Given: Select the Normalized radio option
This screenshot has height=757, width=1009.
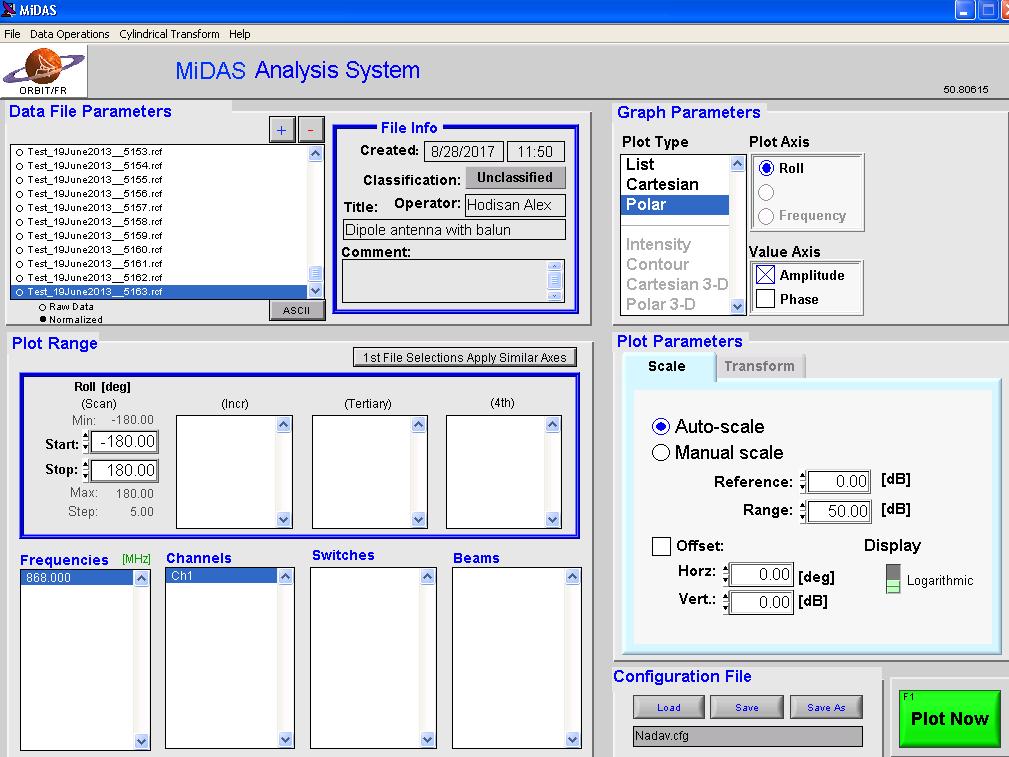Looking at the screenshot, I should coord(43,319).
